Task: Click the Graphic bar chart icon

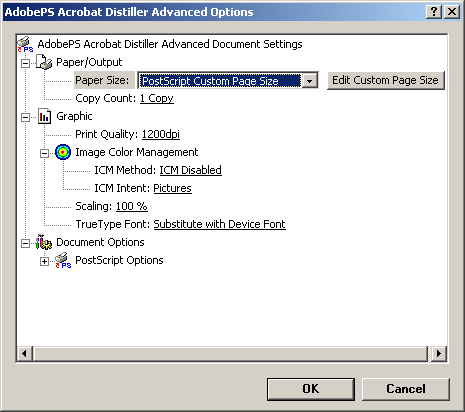Action: tap(44, 116)
